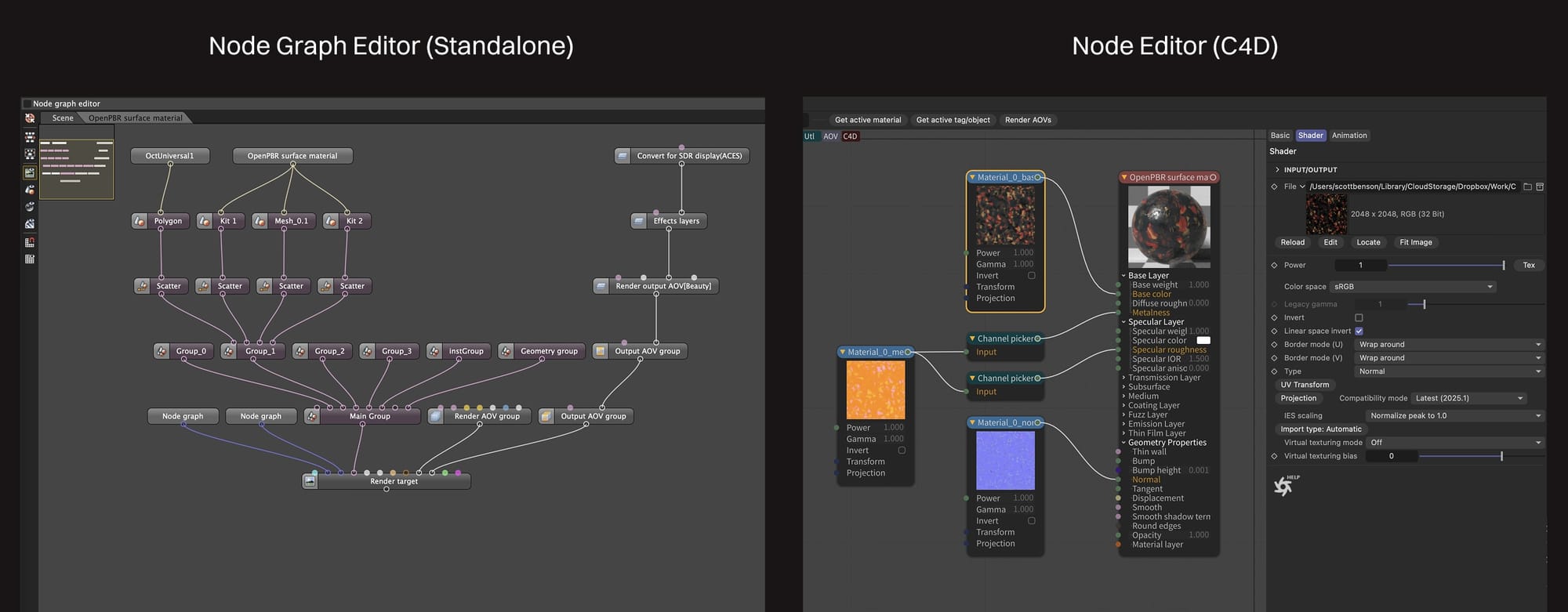This screenshot has width=1568, height=612.
Task: Open the Type Normal dropdown
Action: 1450,371
